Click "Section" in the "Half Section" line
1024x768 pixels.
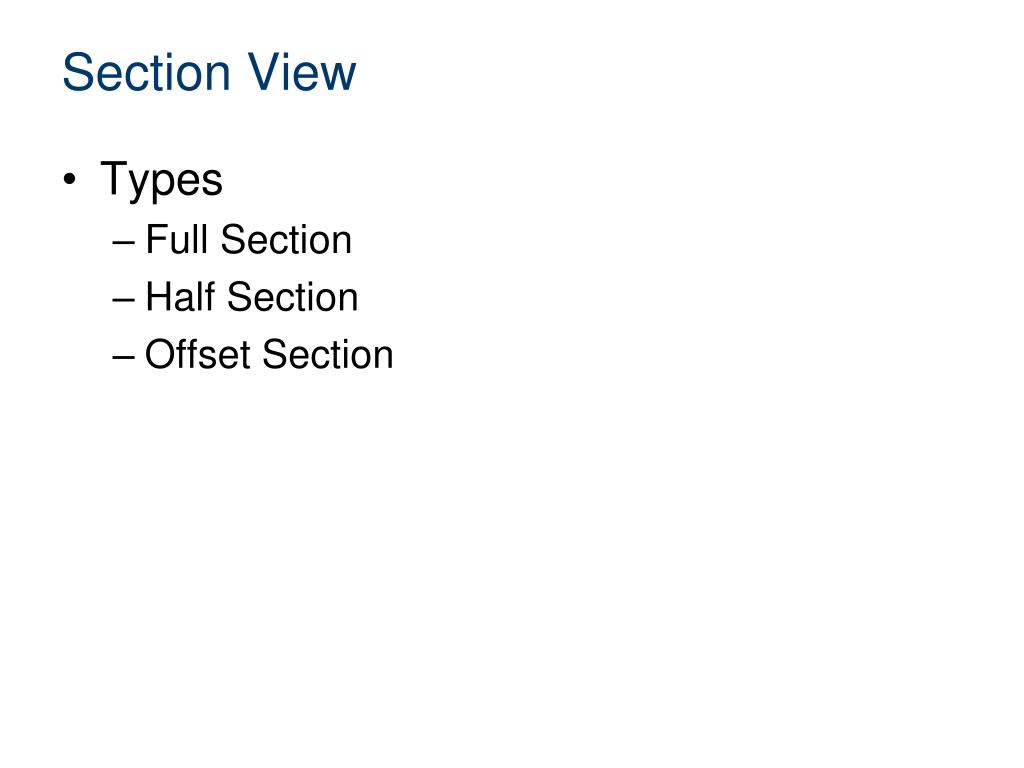[x=293, y=297]
